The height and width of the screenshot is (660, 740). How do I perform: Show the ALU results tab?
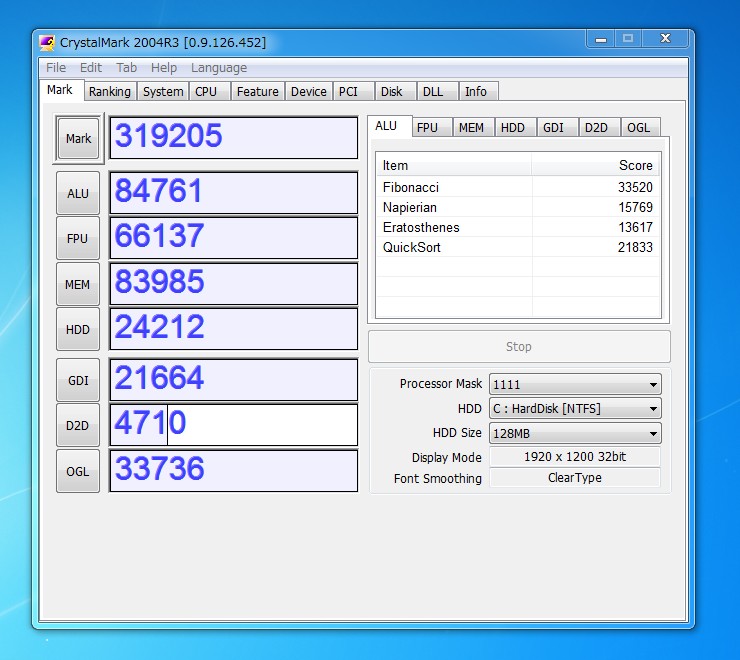(x=389, y=126)
